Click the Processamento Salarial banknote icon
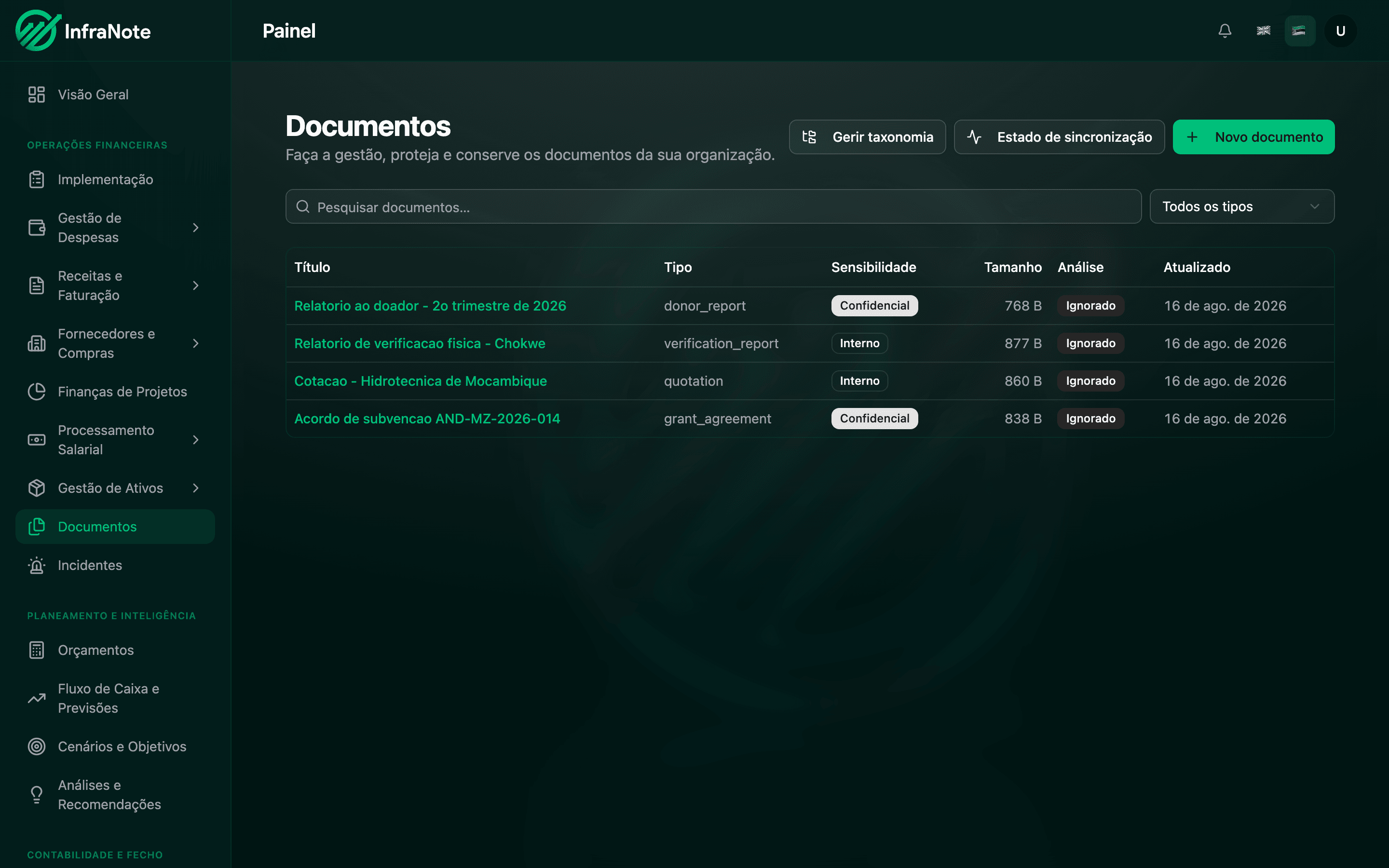This screenshot has height=868, width=1389. pos(37,440)
